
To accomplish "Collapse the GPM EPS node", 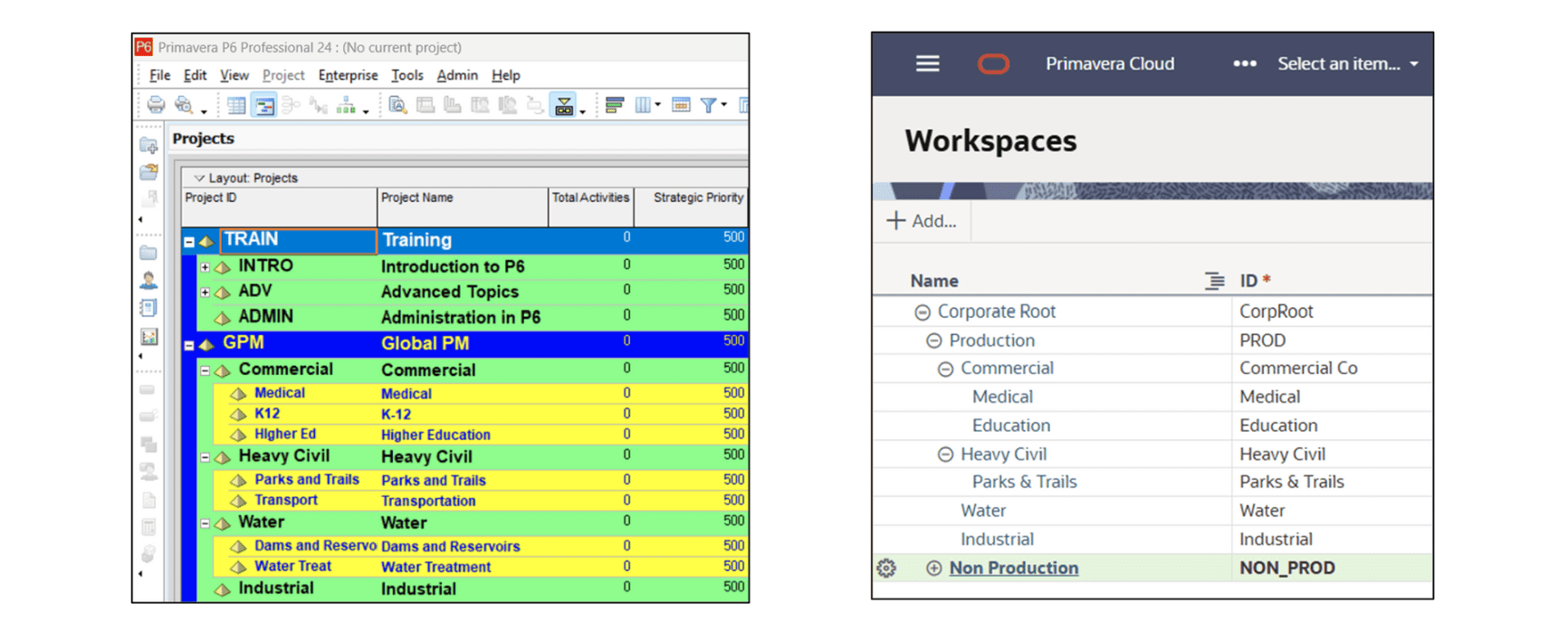I will [189, 345].
